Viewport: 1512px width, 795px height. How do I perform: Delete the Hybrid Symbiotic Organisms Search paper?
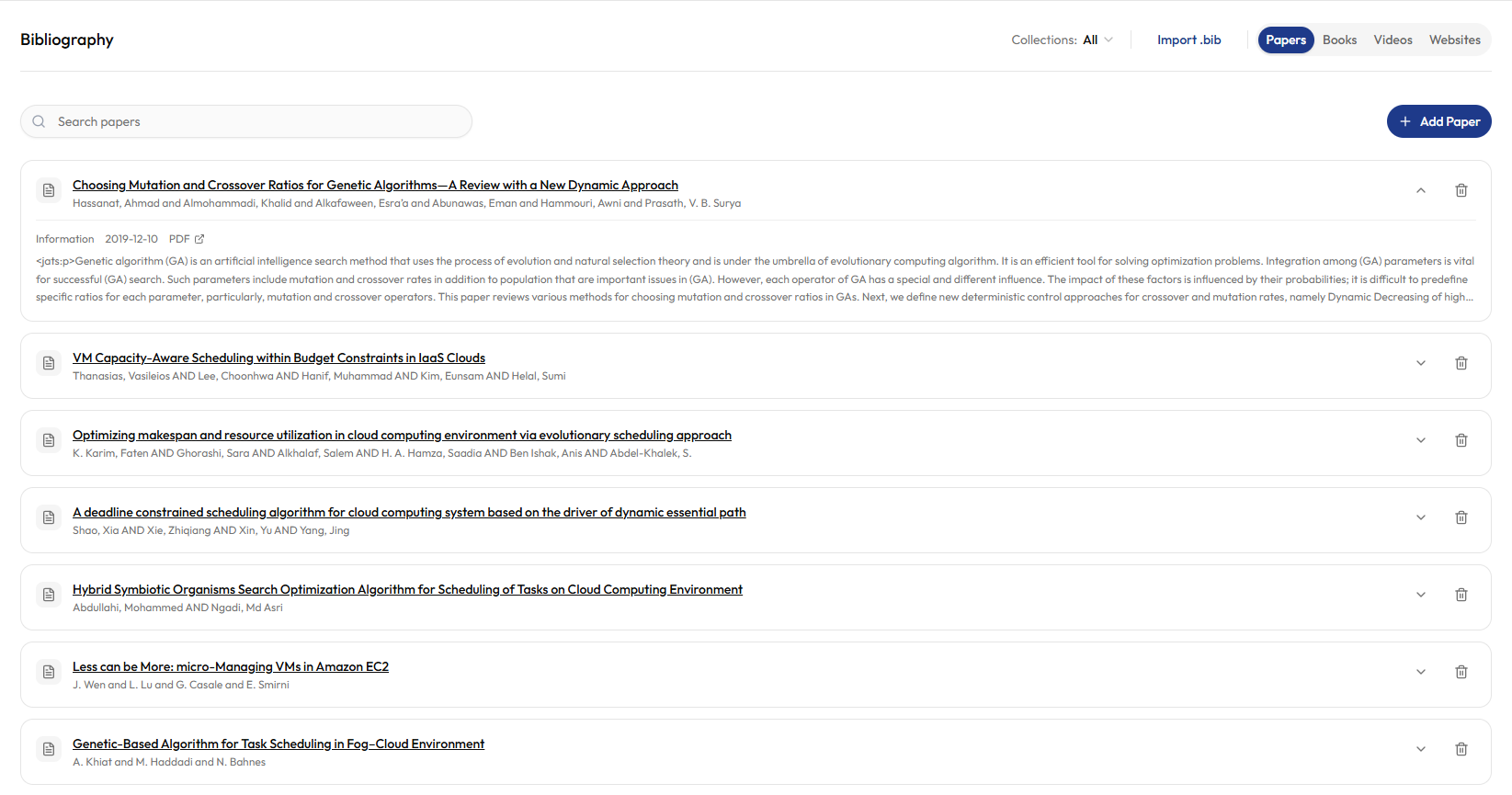(x=1461, y=595)
